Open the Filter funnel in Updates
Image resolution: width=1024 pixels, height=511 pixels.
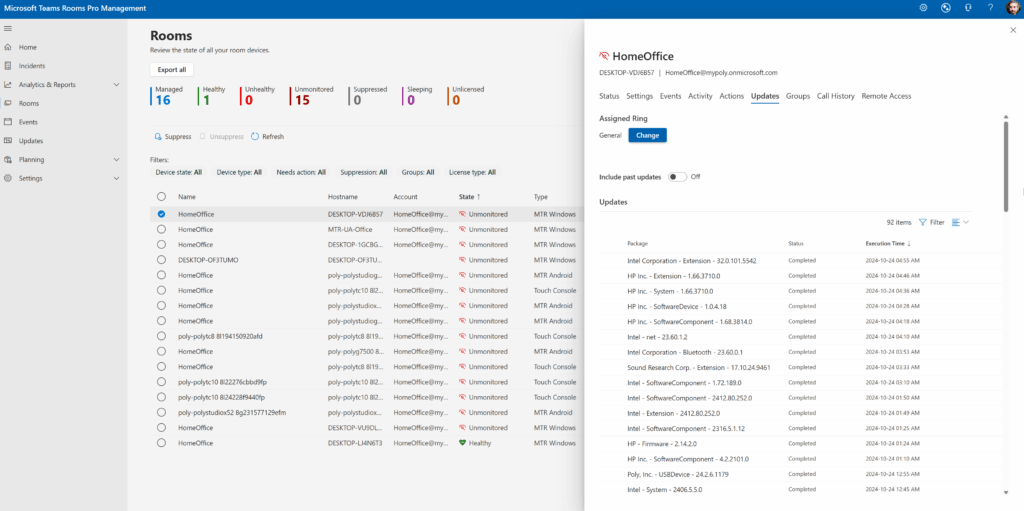(x=931, y=222)
